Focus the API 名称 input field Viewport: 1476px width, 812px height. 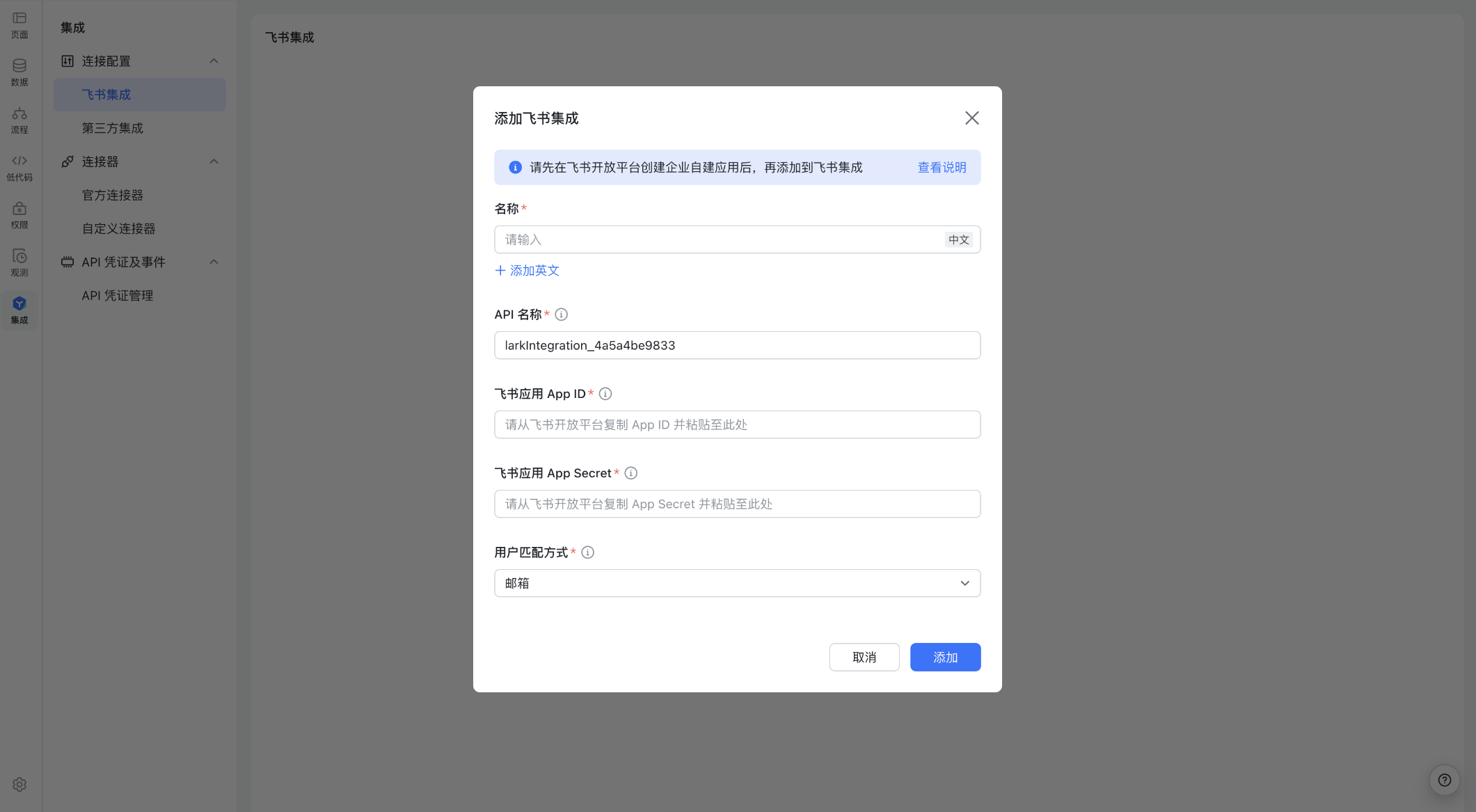(x=737, y=345)
